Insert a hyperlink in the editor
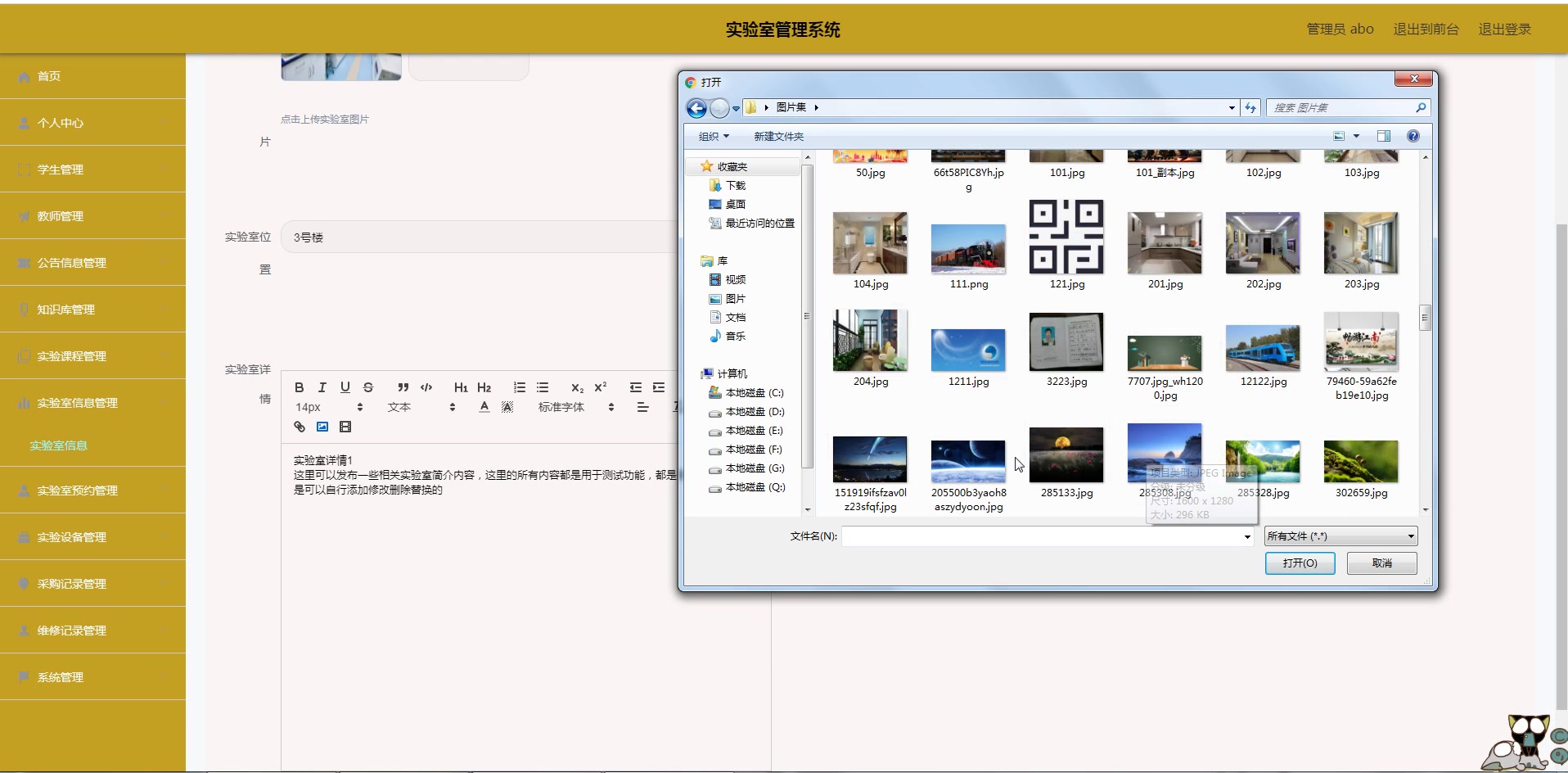This screenshot has width=1568, height=773. click(x=299, y=427)
